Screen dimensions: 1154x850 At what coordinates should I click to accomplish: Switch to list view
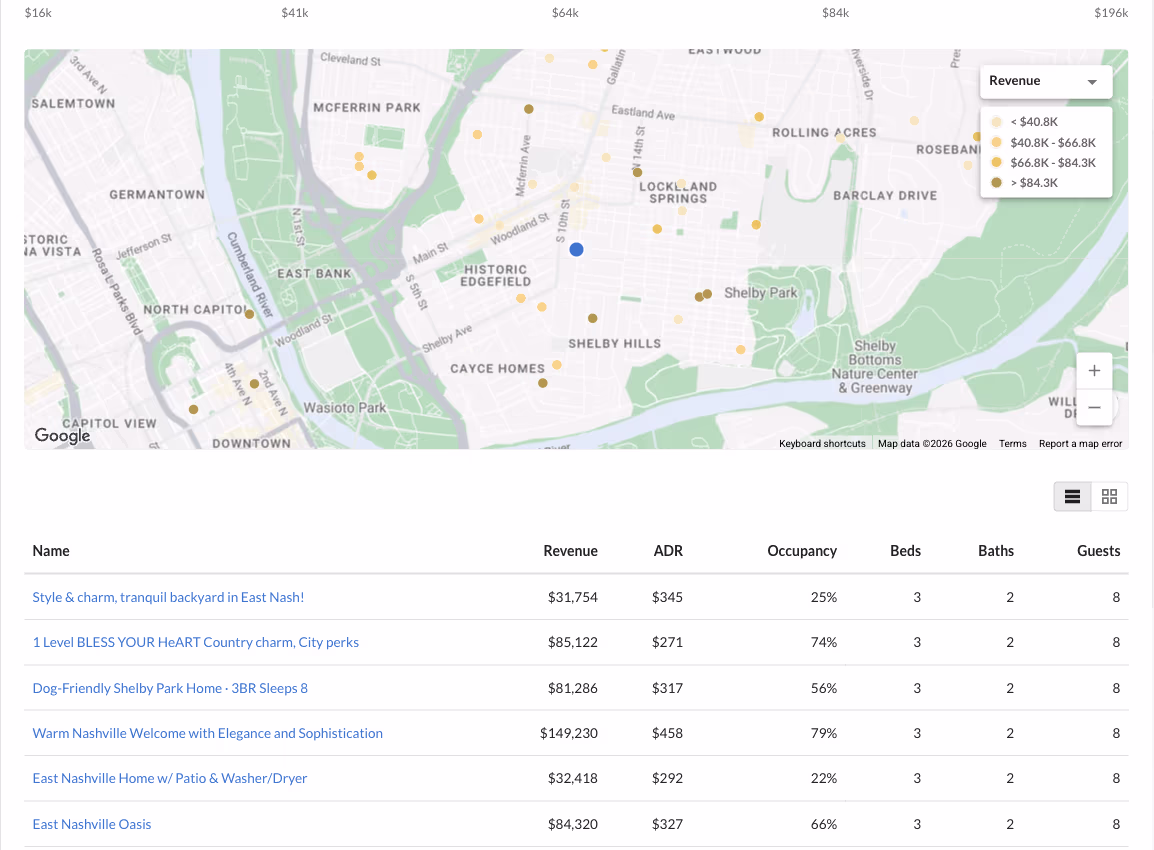tap(1072, 497)
